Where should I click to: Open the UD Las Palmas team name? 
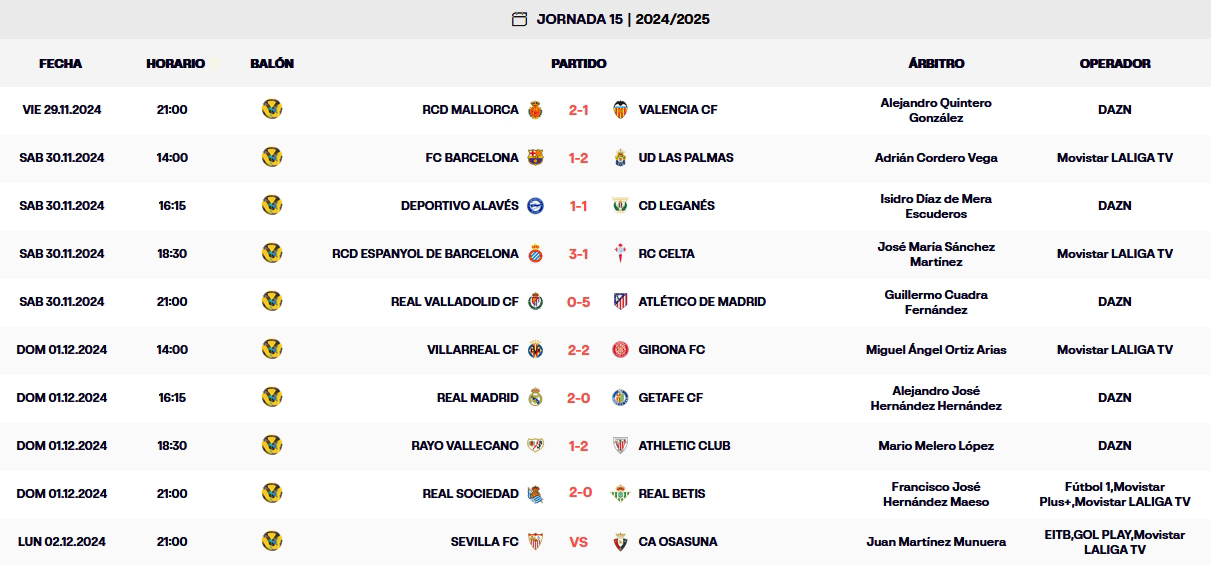coord(686,158)
